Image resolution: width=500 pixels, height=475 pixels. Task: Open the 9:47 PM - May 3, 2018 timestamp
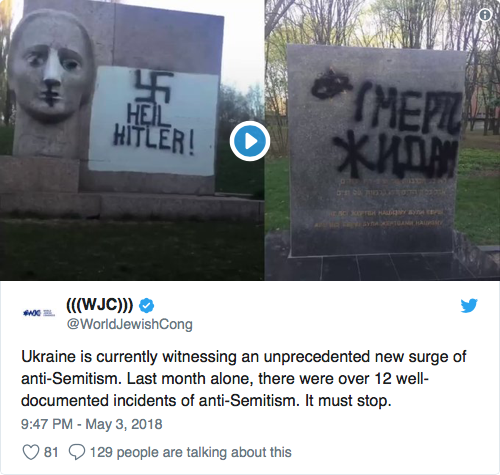coord(92,424)
